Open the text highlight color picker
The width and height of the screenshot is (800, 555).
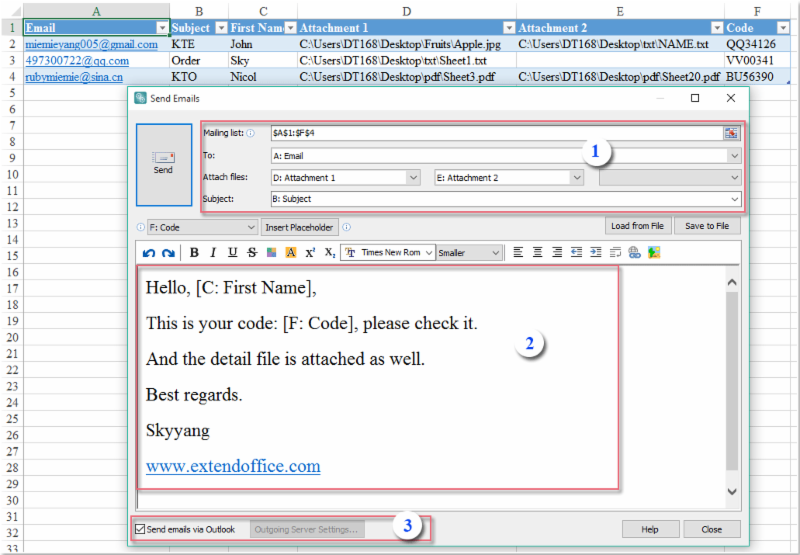(291, 253)
